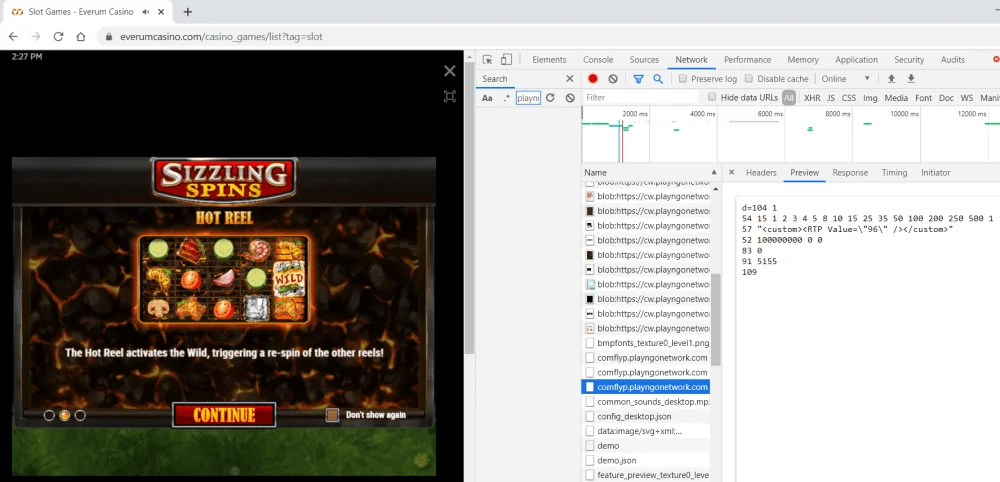This screenshot has height=482, width=1000.
Task: Check Hide data URLs
Action: pos(712,98)
